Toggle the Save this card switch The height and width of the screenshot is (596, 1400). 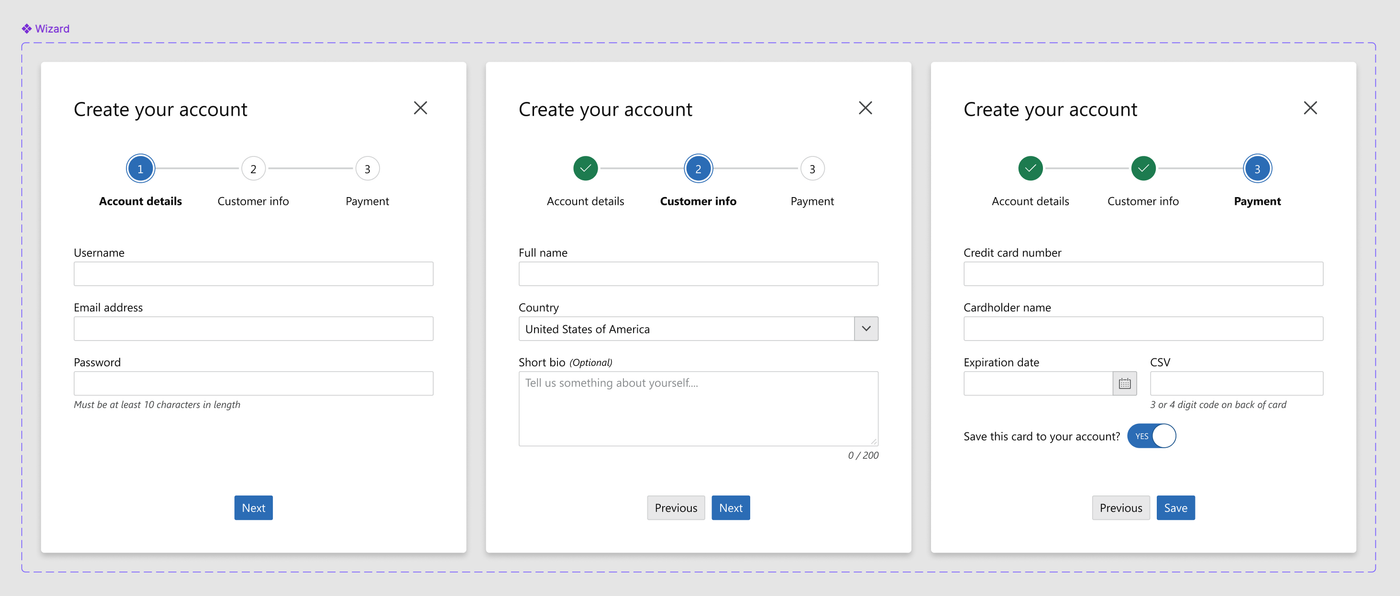tap(1152, 436)
